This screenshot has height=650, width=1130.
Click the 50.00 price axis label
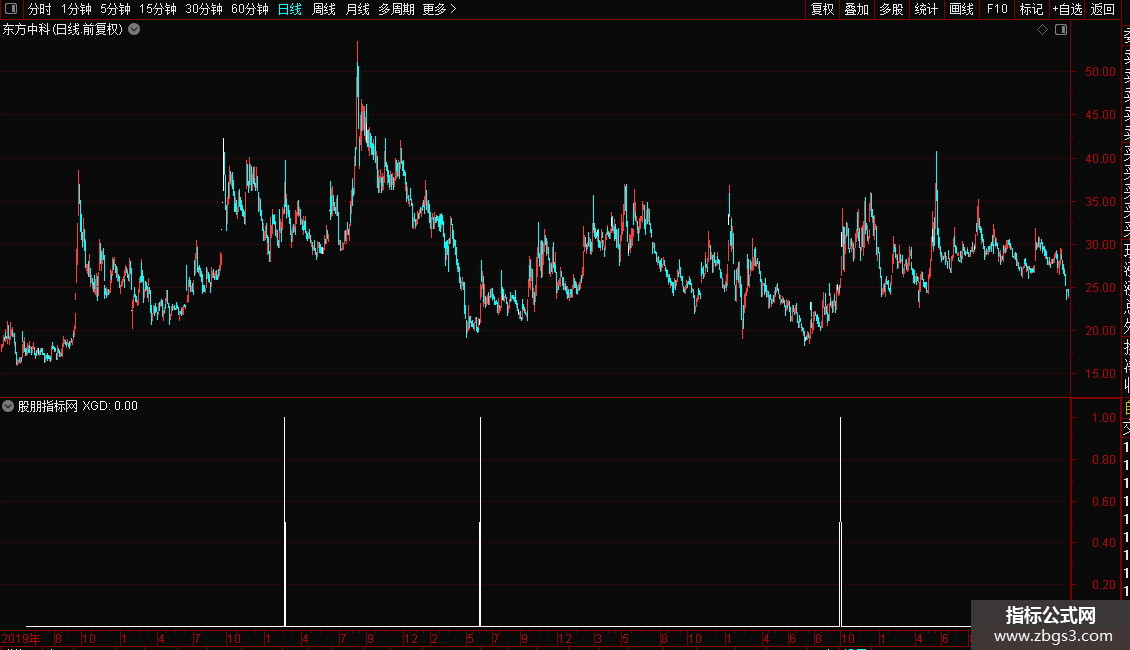point(1100,71)
